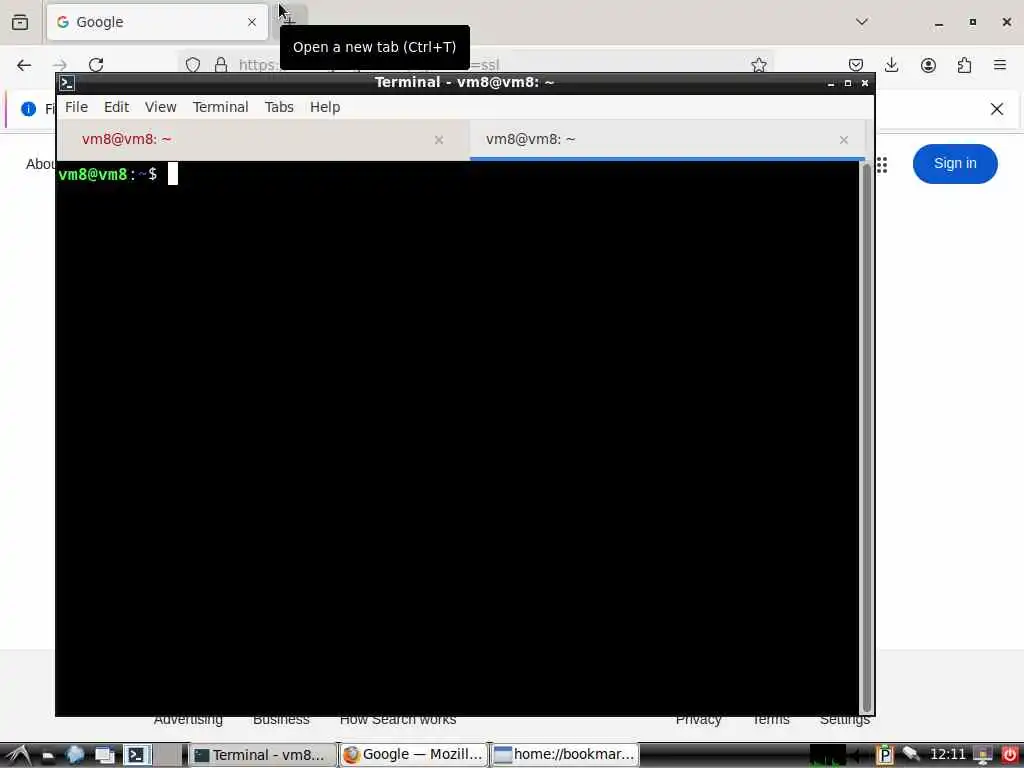The width and height of the screenshot is (1024, 768).
Task: Click the tracking protection shield icon
Action: click(193, 65)
